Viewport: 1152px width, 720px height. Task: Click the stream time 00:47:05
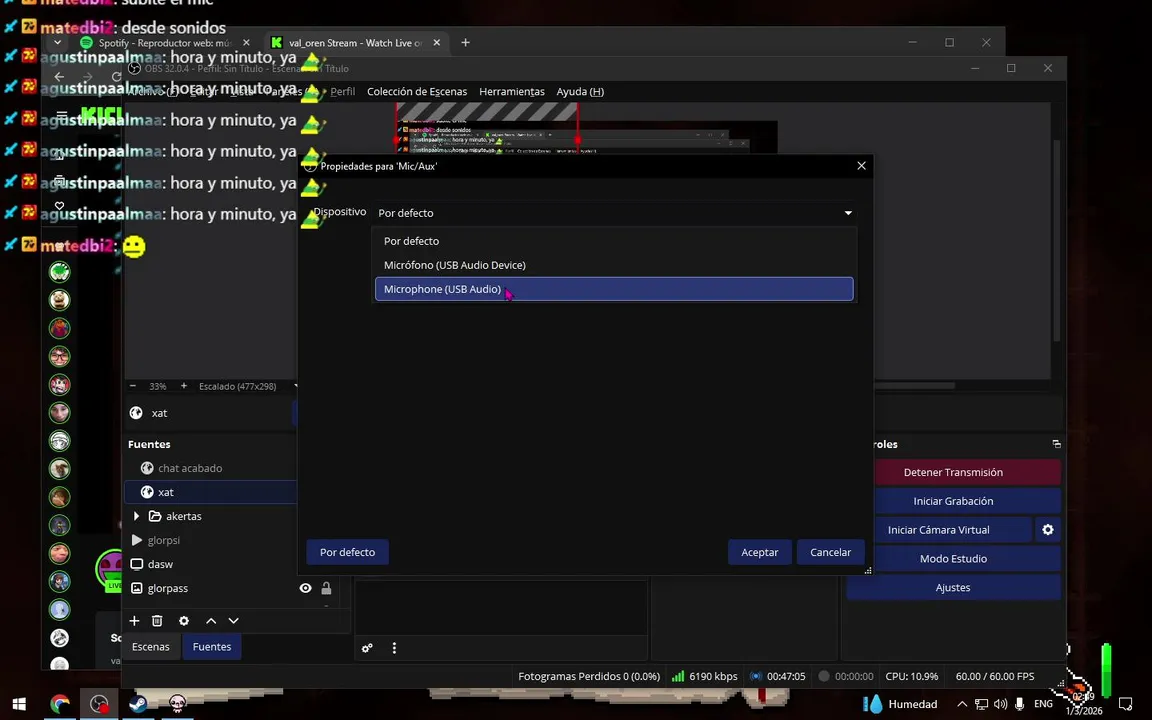point(777,676)
